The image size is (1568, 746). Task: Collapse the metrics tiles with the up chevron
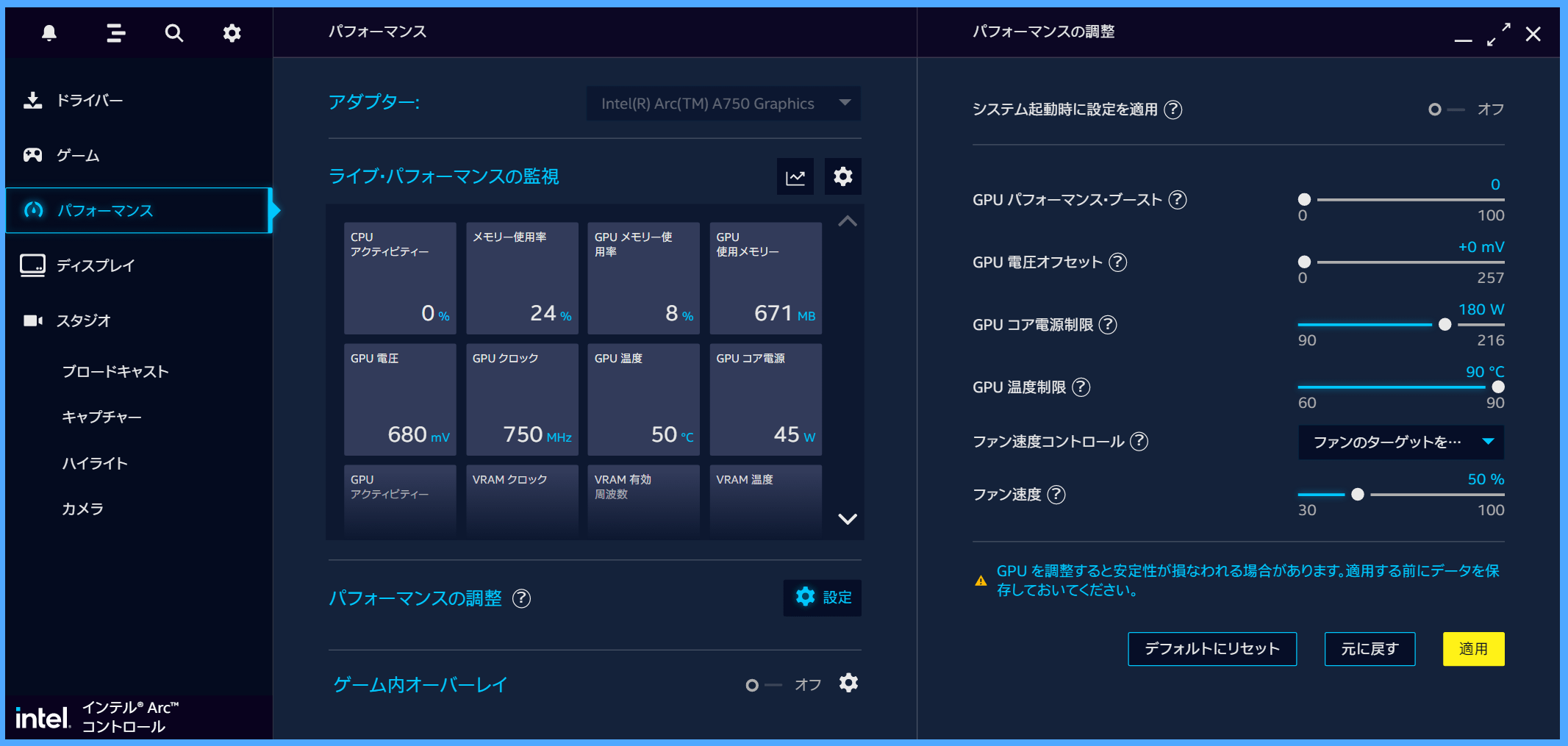pos(847,221)
